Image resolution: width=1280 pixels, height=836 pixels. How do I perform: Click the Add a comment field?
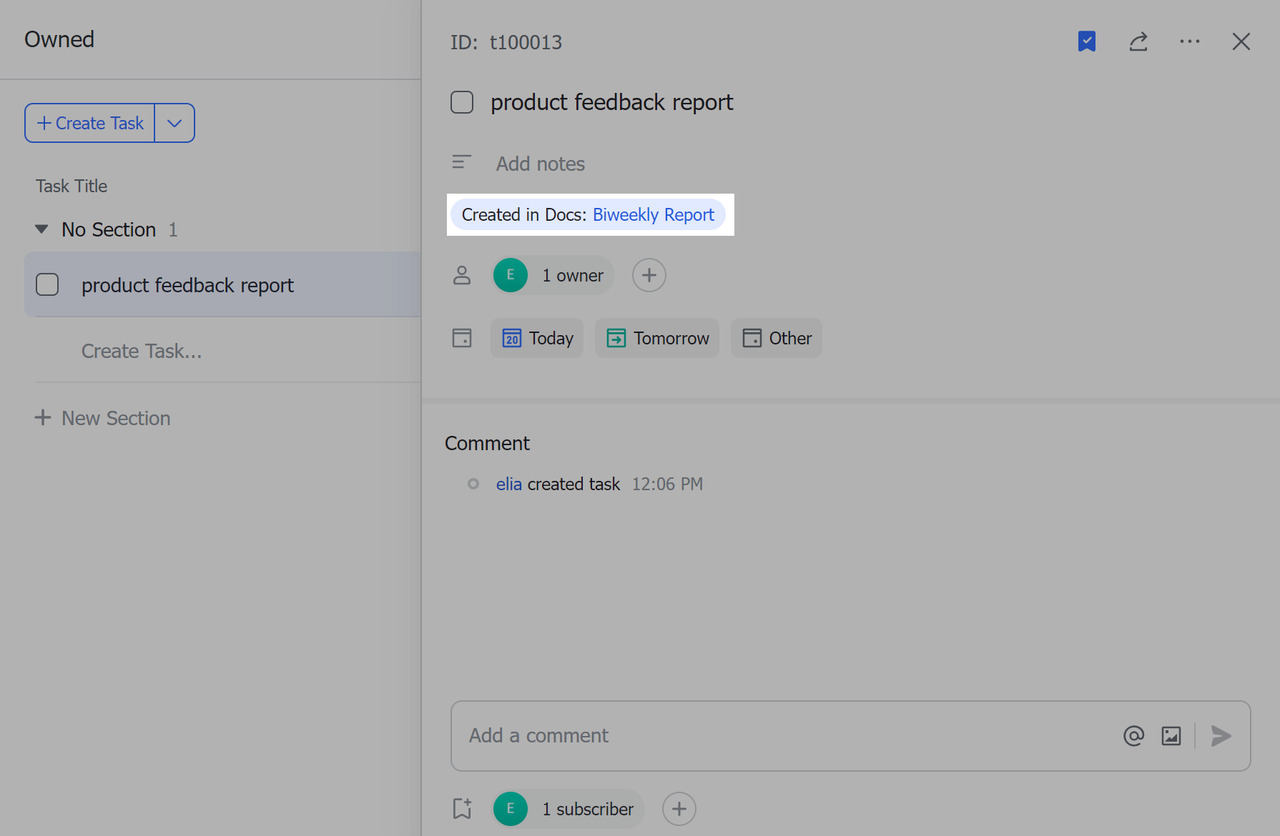coord(780,736)
